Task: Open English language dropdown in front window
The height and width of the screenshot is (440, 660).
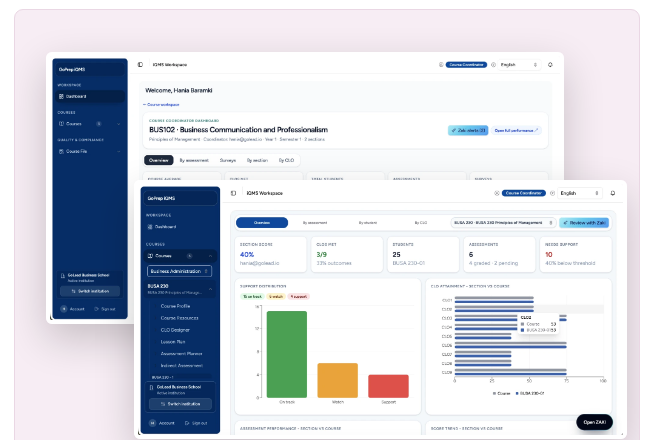Action: pyautogui.click(x=580, y=193)
